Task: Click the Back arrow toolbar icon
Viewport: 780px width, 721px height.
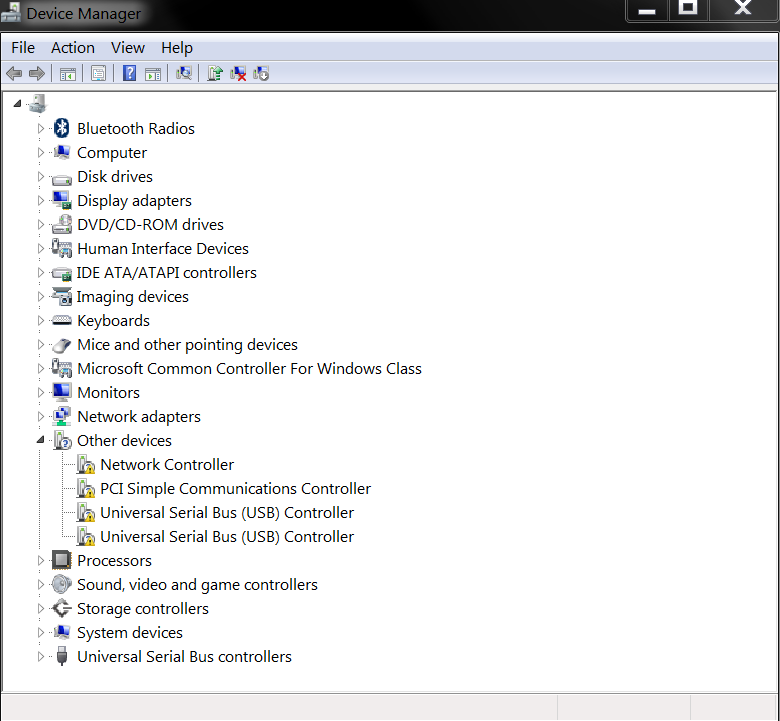Action: point(14,74)
